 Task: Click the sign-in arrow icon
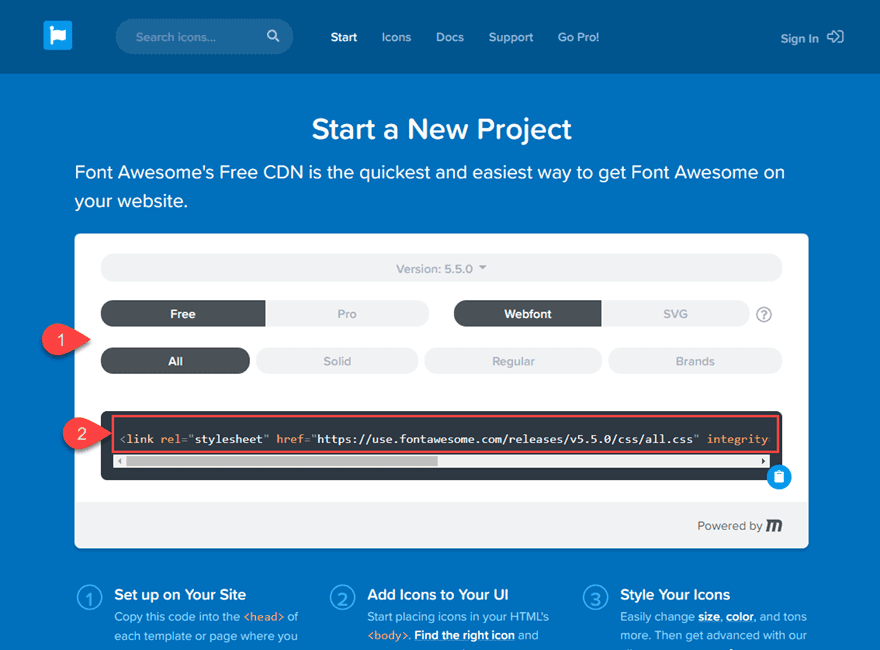click(x=835, y=37)
